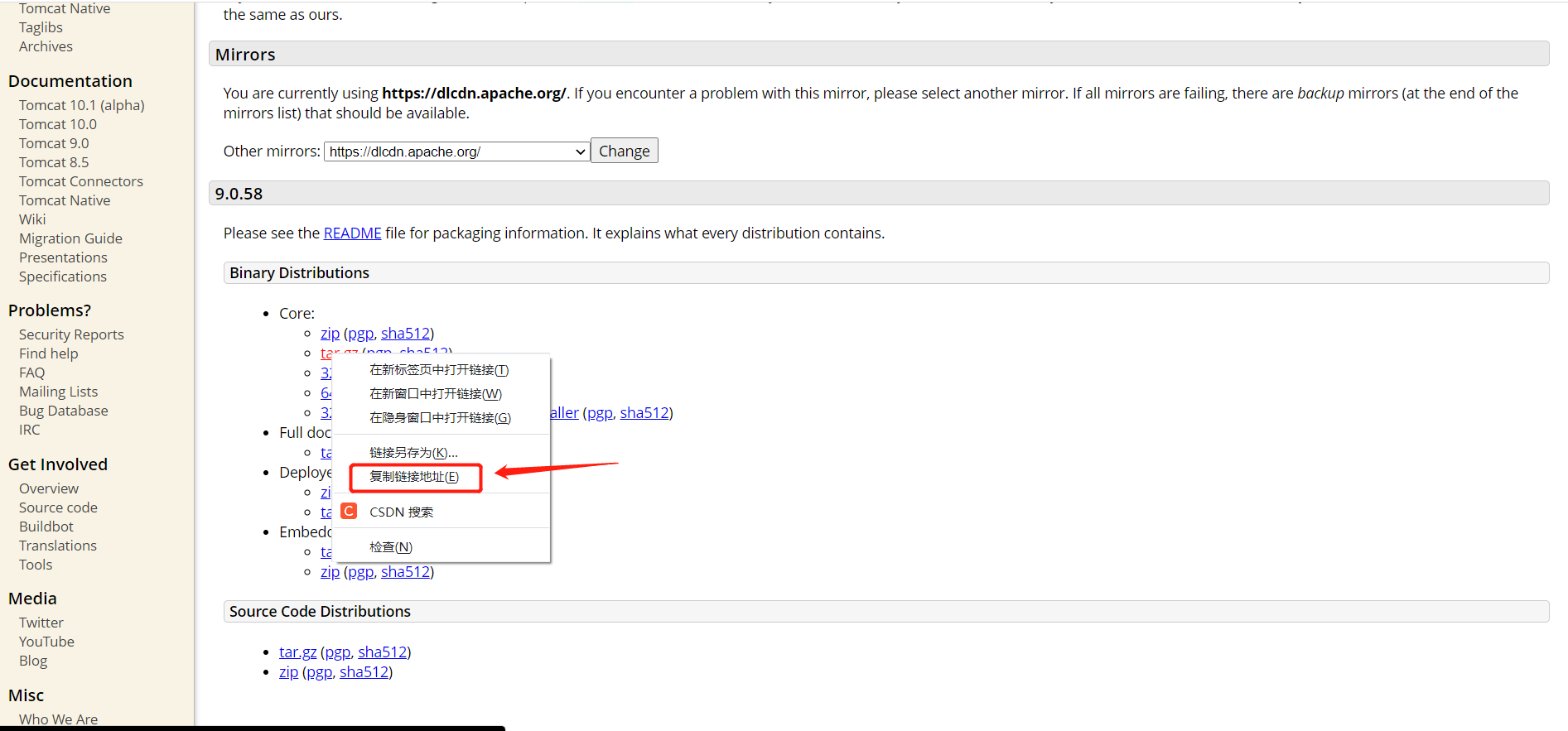The width and height of the screenshot is (1568, 731).
Task: Open the YouTube media link
Action: (x=46, y=642)
